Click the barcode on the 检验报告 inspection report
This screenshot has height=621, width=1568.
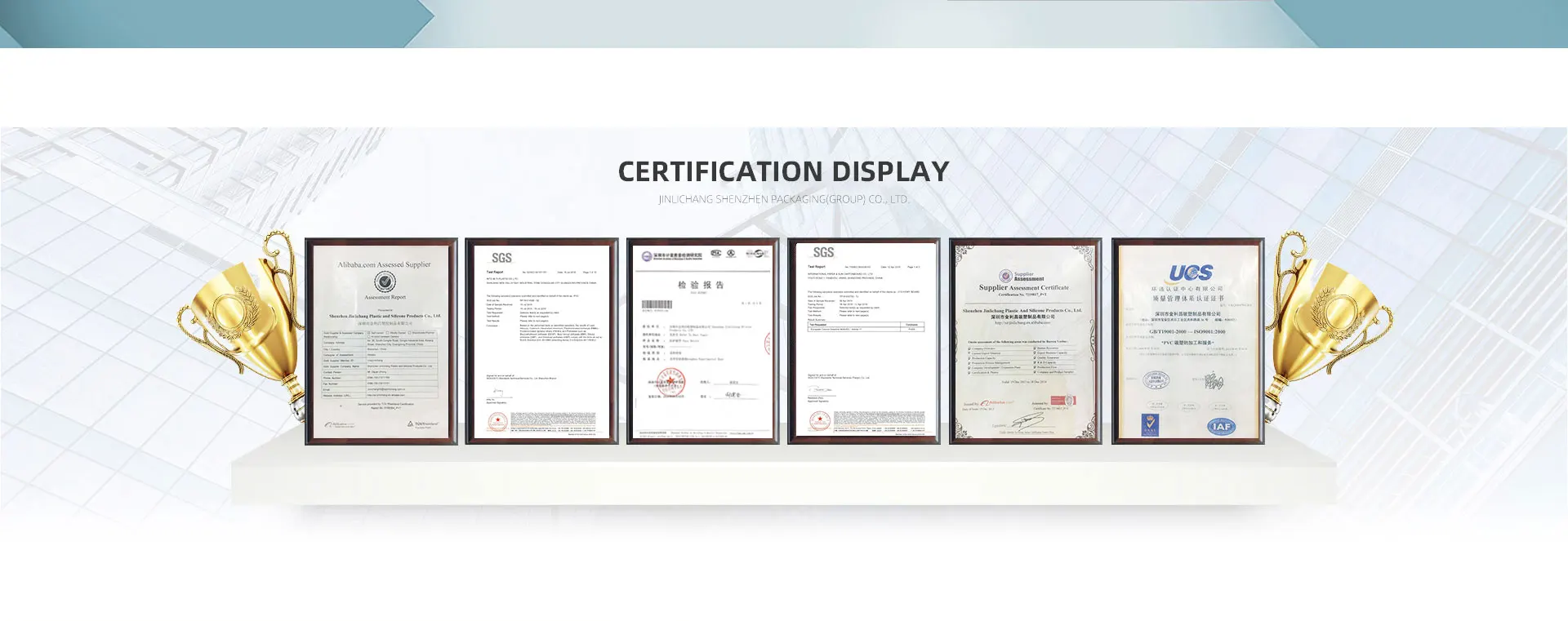click(x=657, y=304)
